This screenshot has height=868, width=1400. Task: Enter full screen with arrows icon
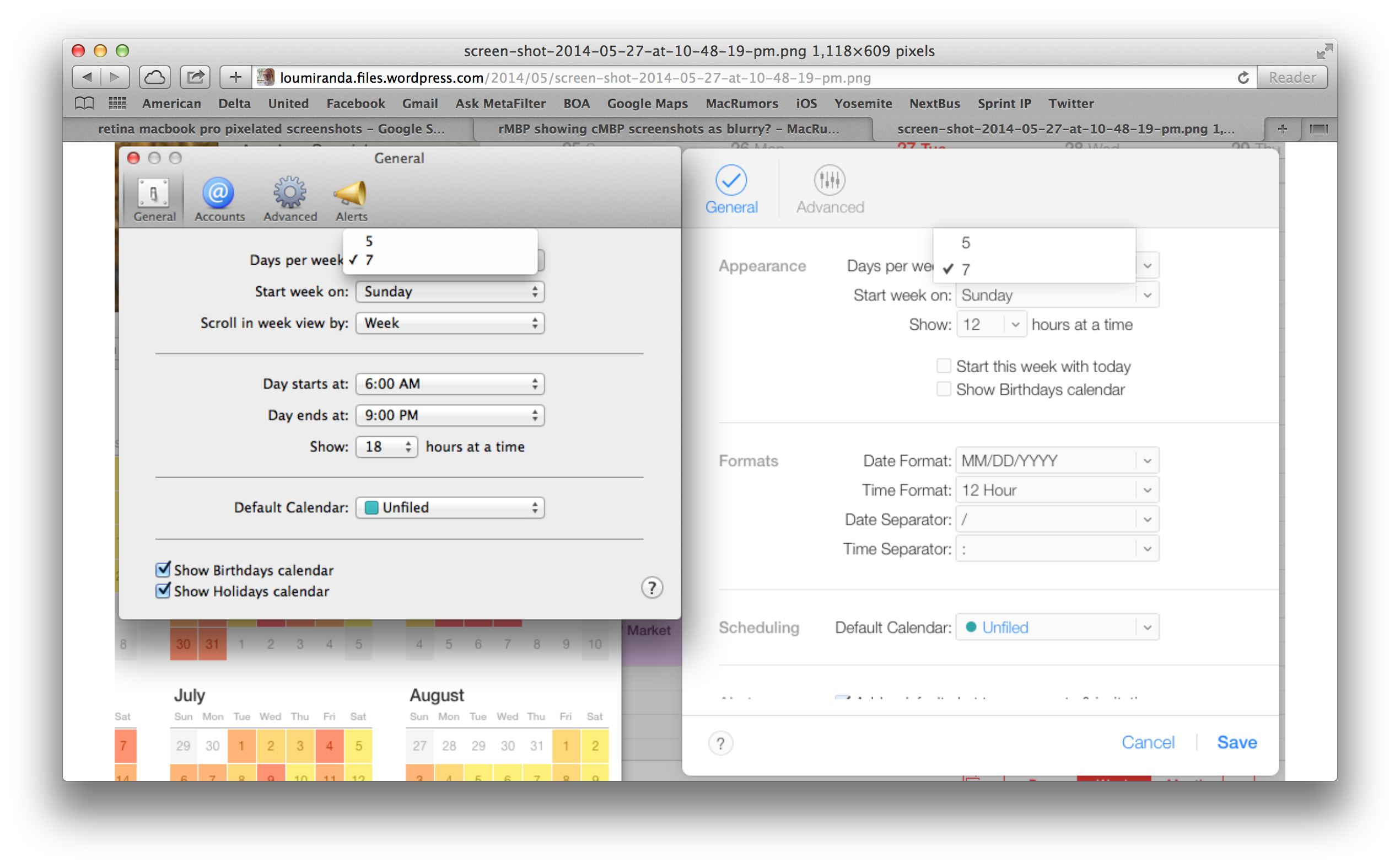click(1324, 51)
